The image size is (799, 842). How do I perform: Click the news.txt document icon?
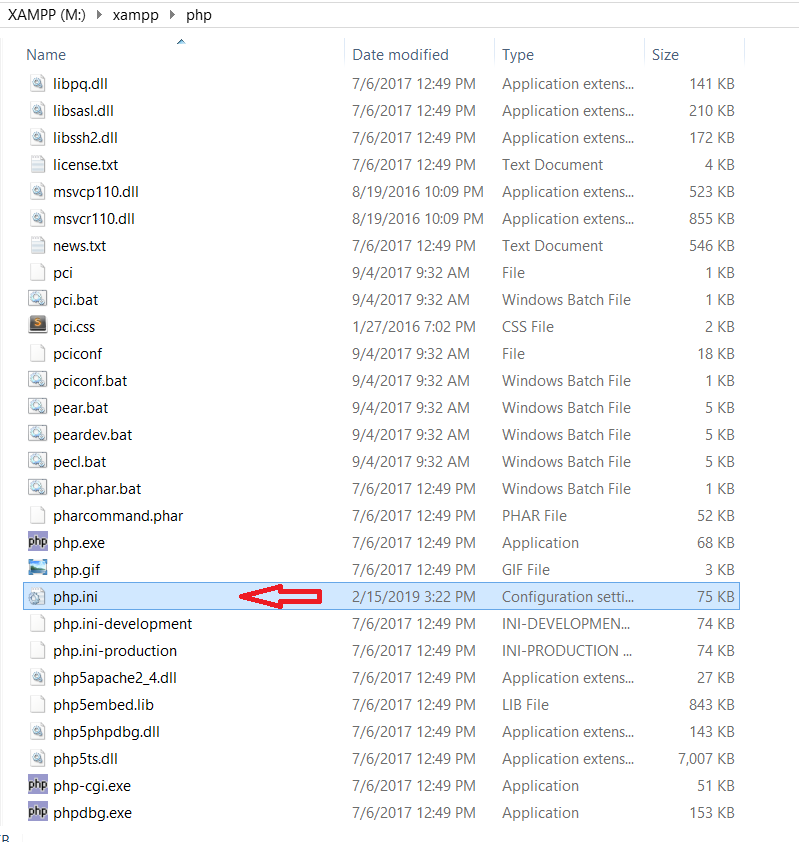pos(38,245)
